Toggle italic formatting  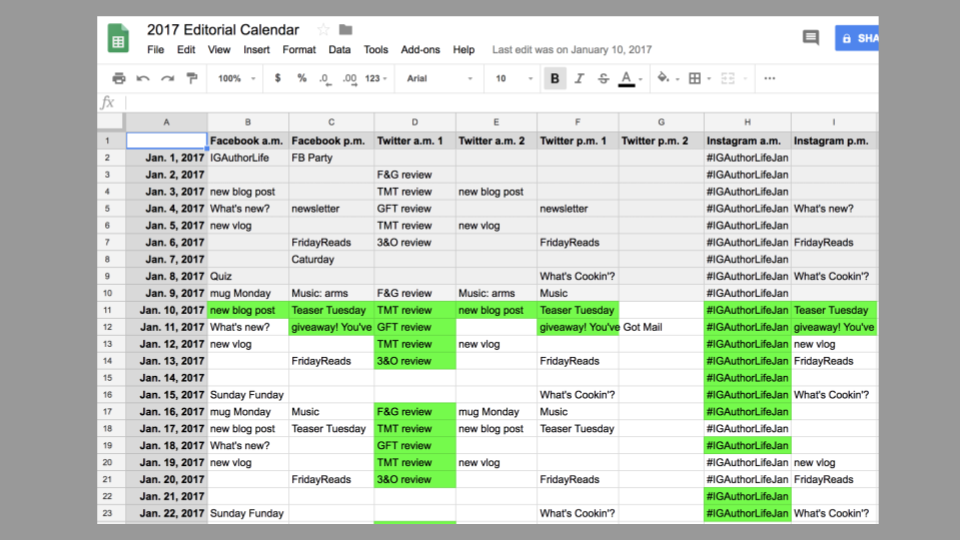[x=579, y=78]
